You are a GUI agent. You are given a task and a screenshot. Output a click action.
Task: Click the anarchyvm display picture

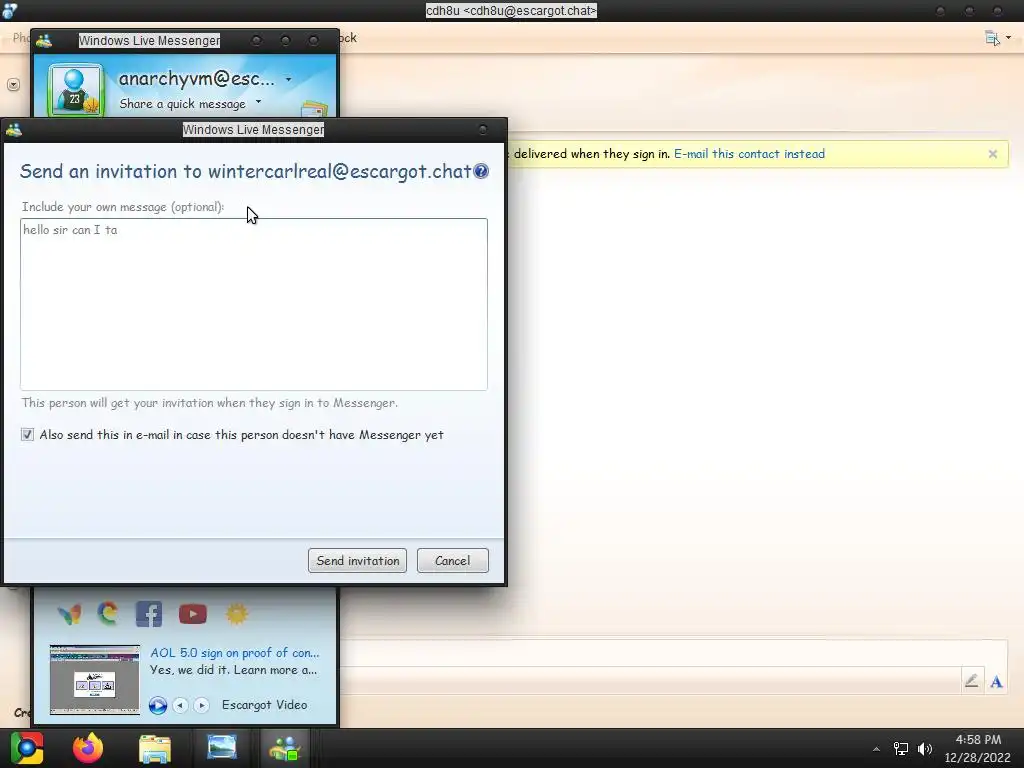coord(74,89)
